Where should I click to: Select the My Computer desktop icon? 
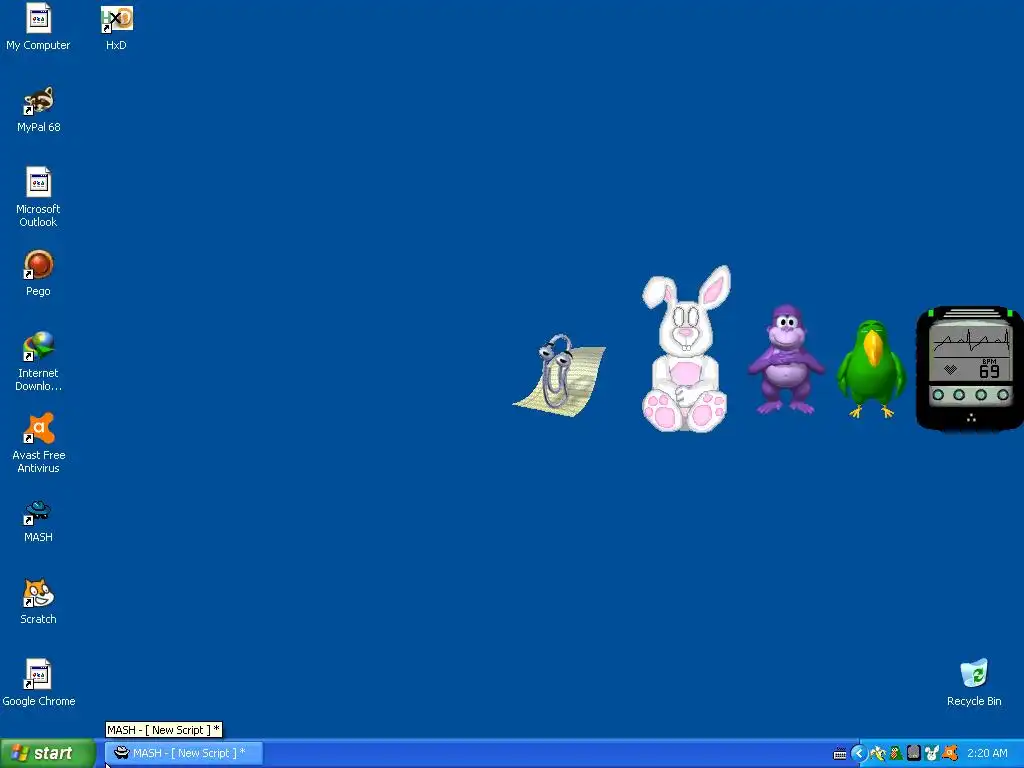pyautogui.click(x=38, y=27)
